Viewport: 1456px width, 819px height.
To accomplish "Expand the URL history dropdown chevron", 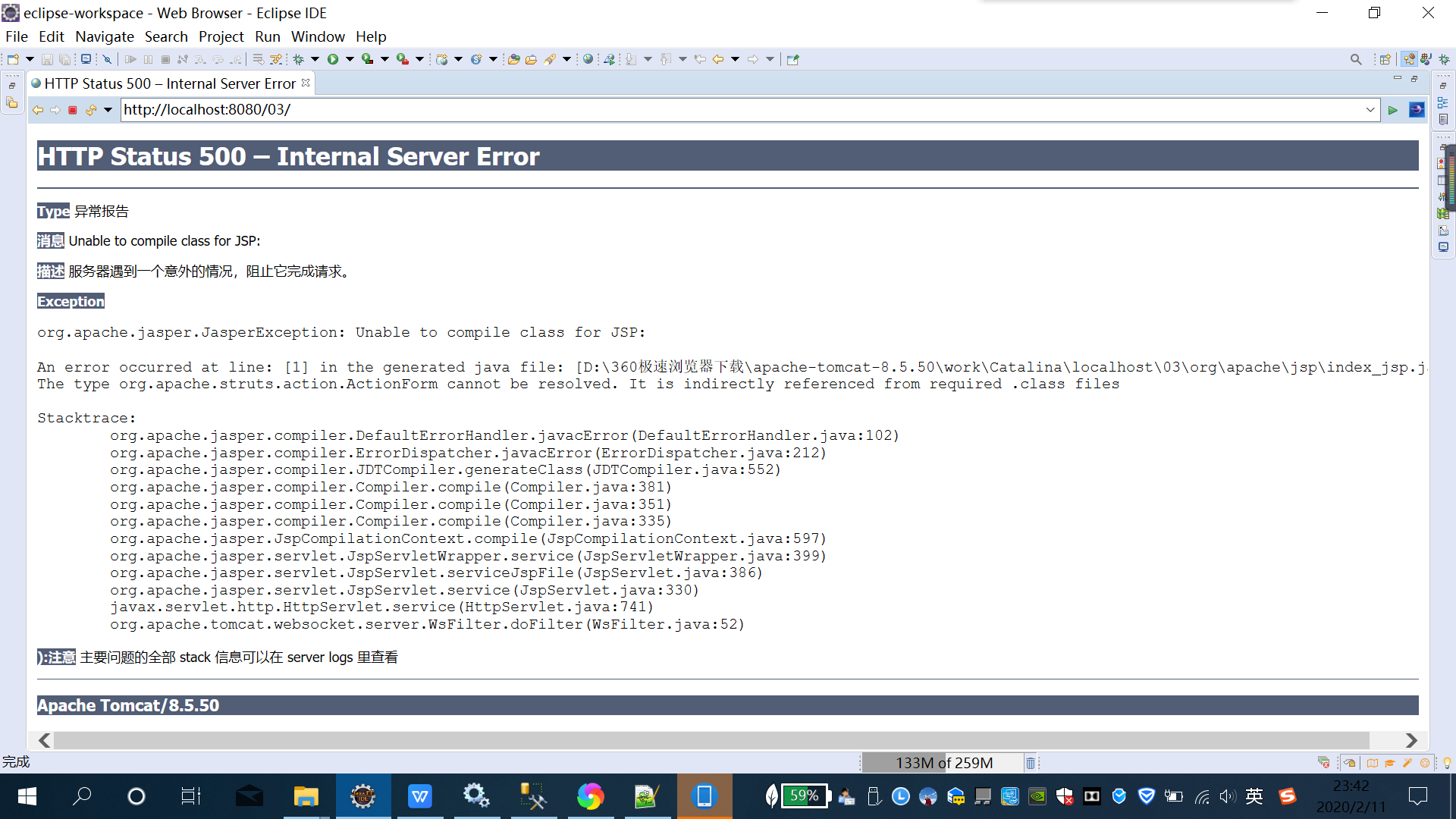I will click(1370, 110).
